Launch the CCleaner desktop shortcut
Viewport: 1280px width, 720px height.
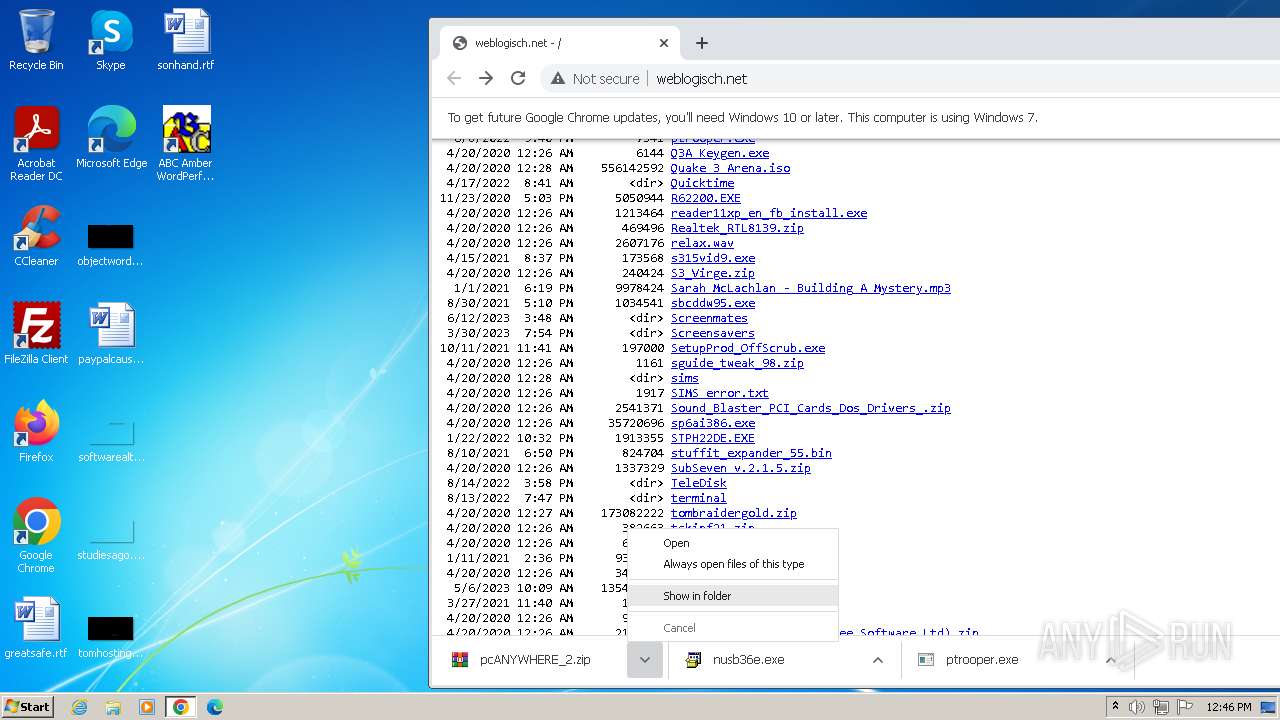(36, 235)
